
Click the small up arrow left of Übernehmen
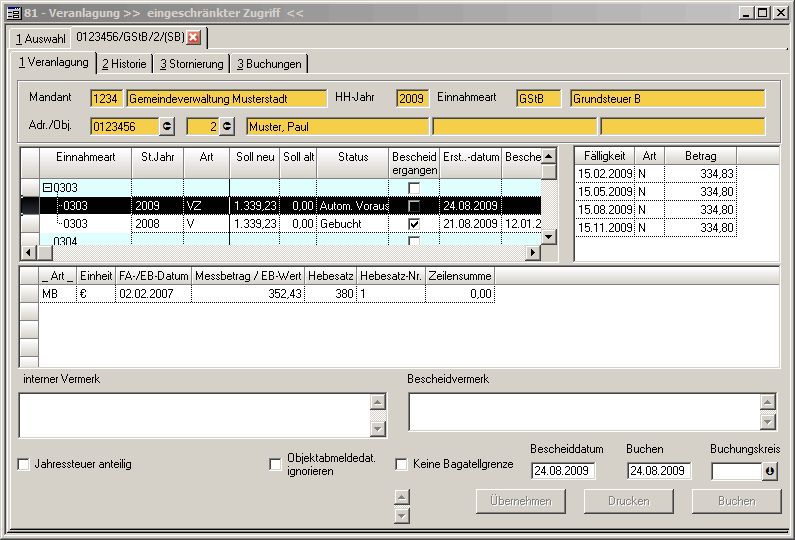[401, 496]
